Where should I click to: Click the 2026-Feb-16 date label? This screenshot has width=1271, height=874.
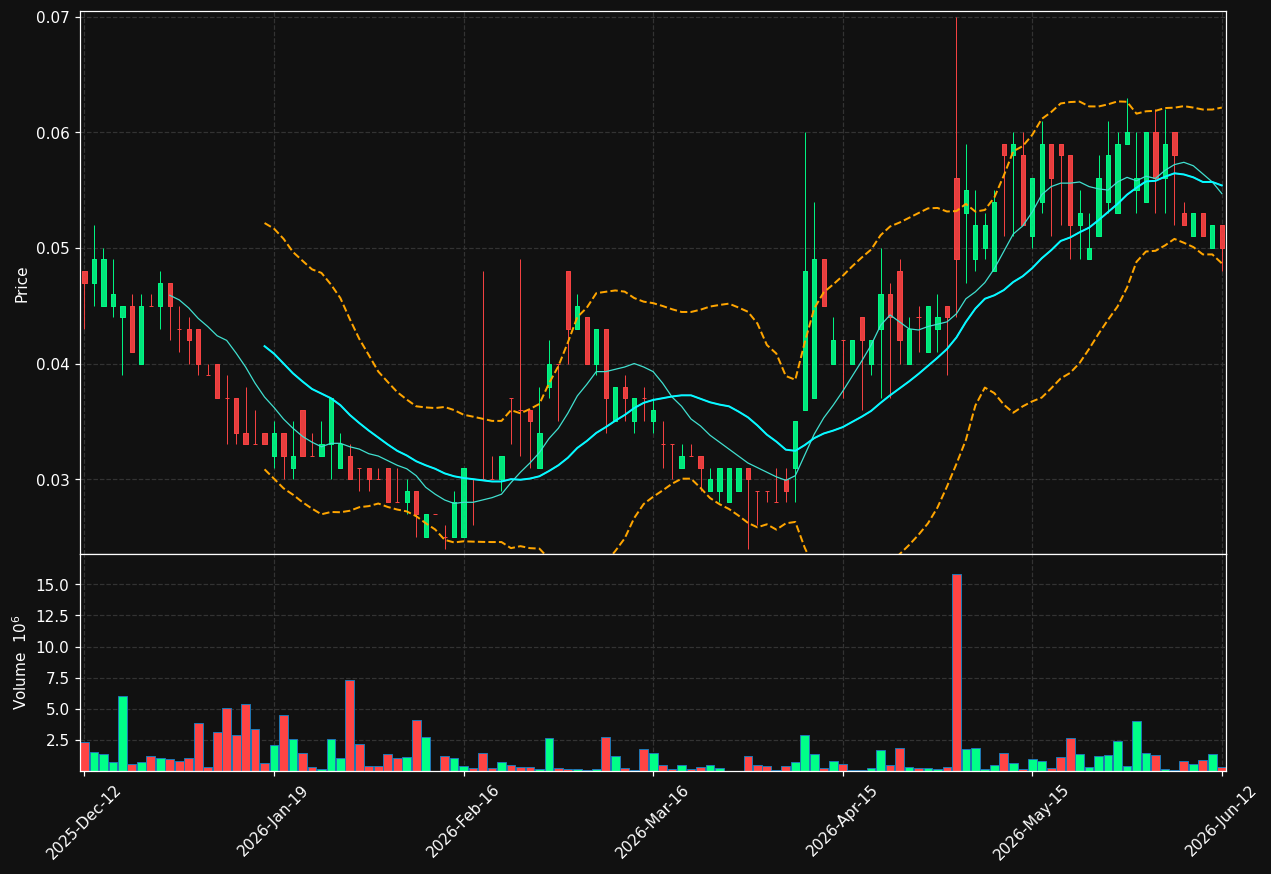pos(463,821)
